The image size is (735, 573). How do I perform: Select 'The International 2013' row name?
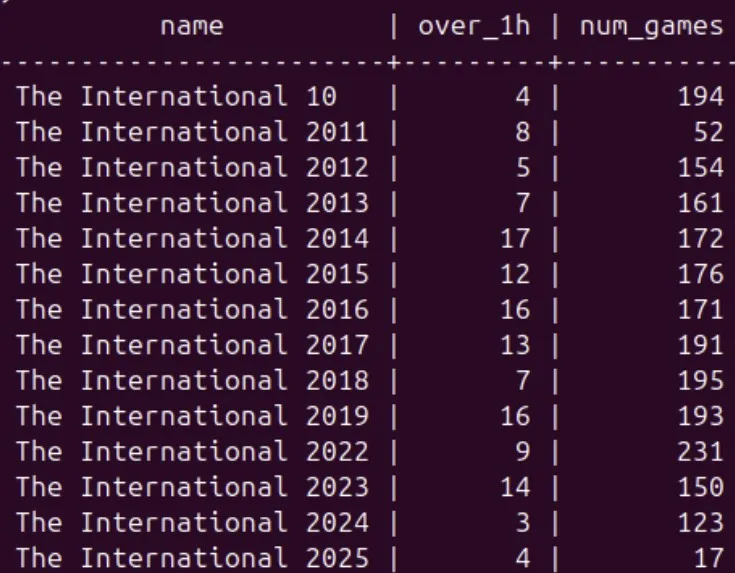click(x=192, y=203)
